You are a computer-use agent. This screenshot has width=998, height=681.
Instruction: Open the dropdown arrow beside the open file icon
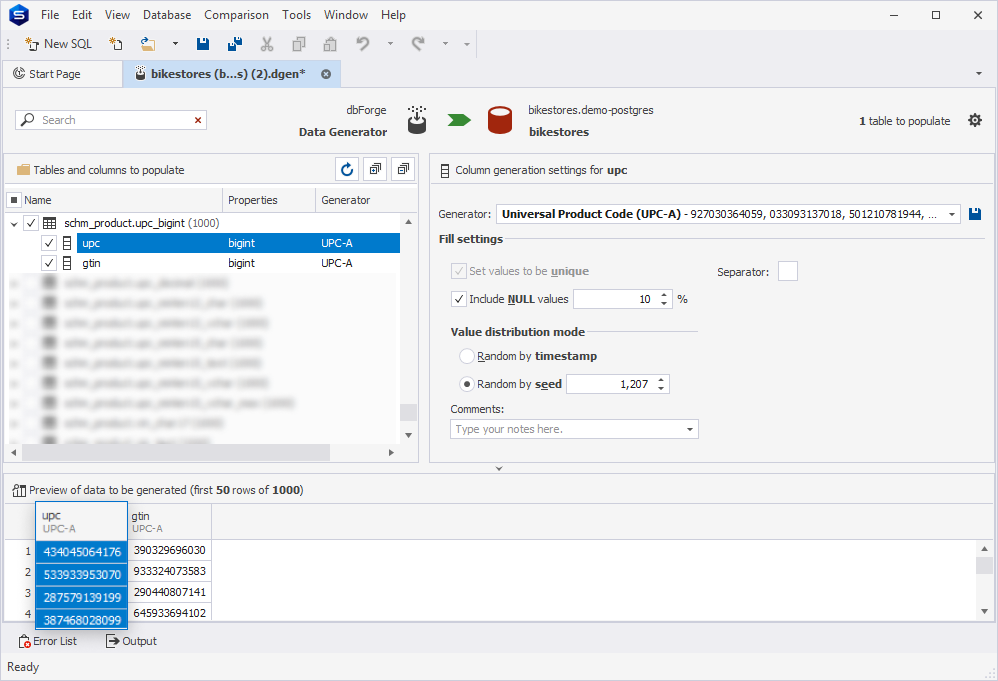pyautogui.click(x=175, y=44)
